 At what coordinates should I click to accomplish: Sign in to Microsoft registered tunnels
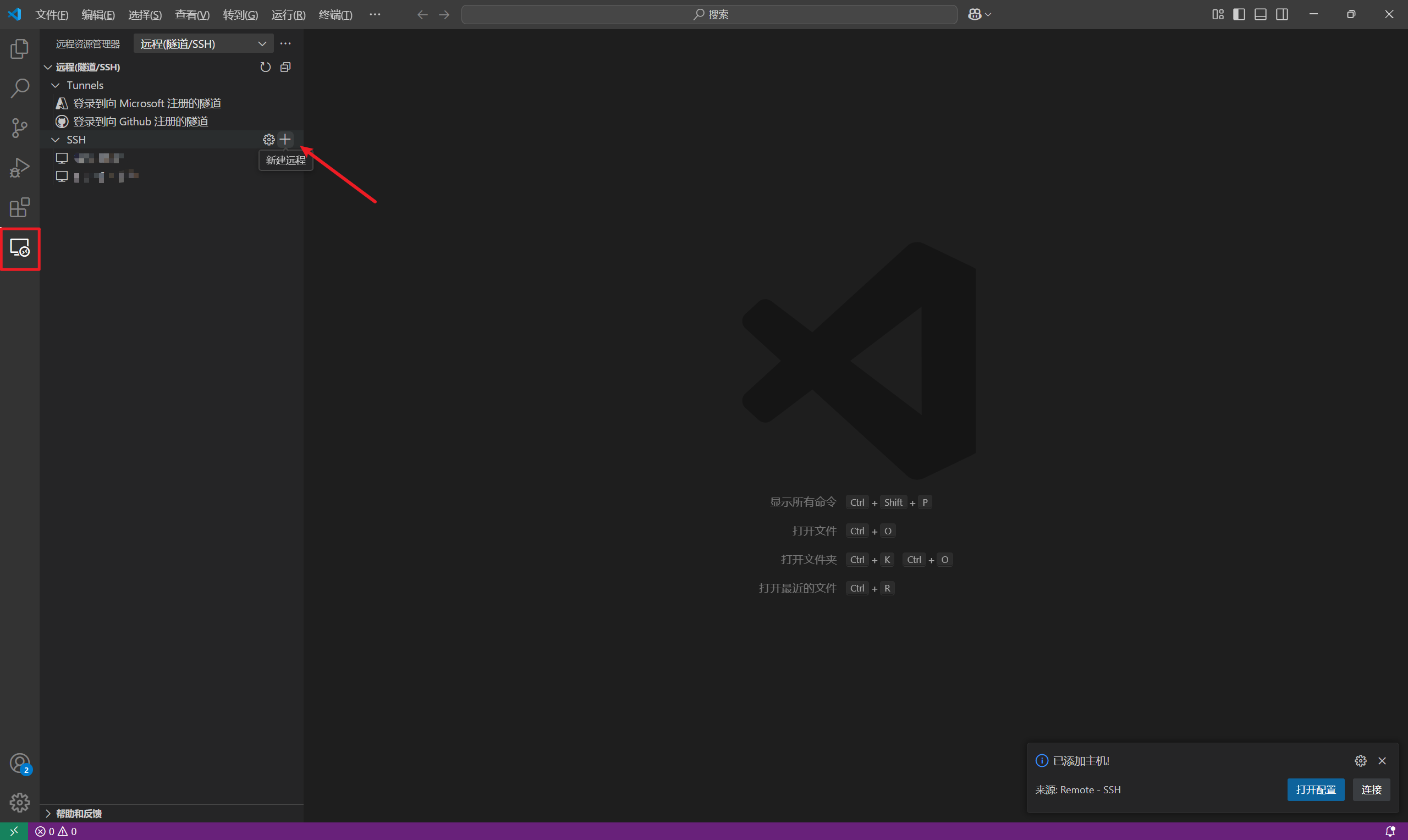[x=147, y=103]
